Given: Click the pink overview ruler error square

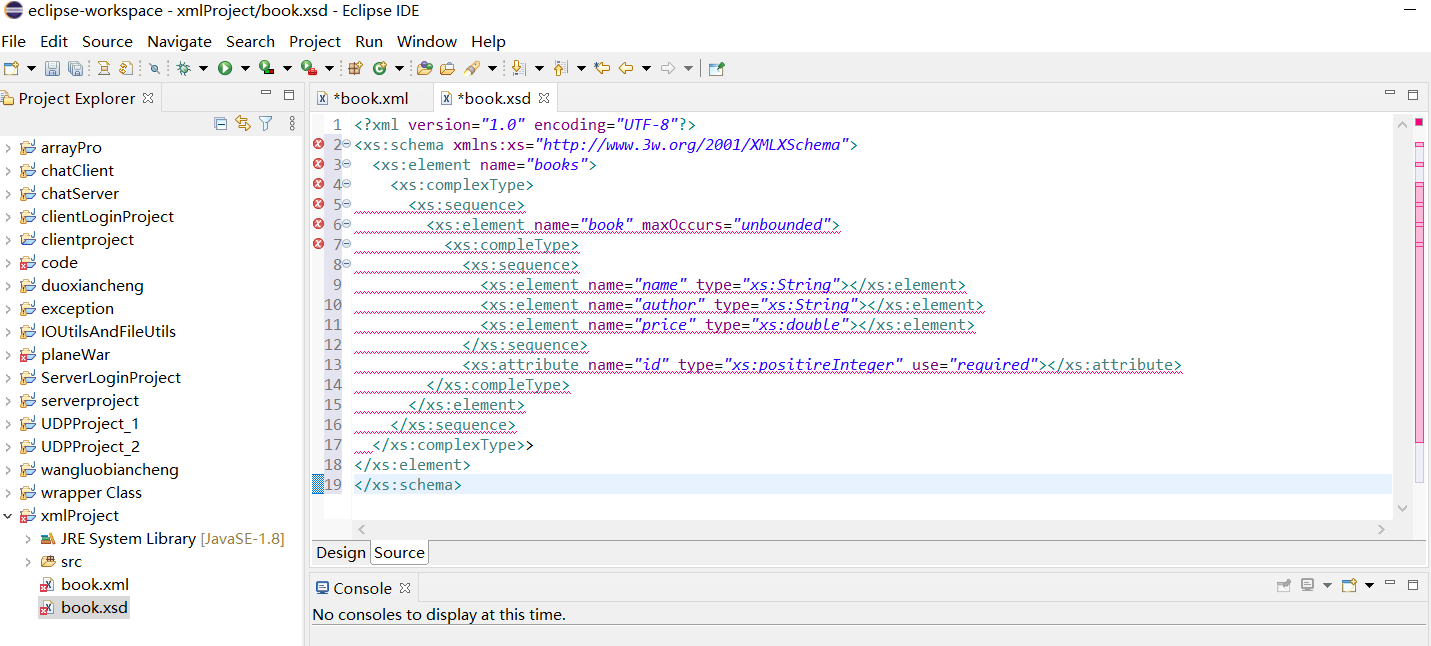Looking at the screenshot, I should (x=1418, y=122).
